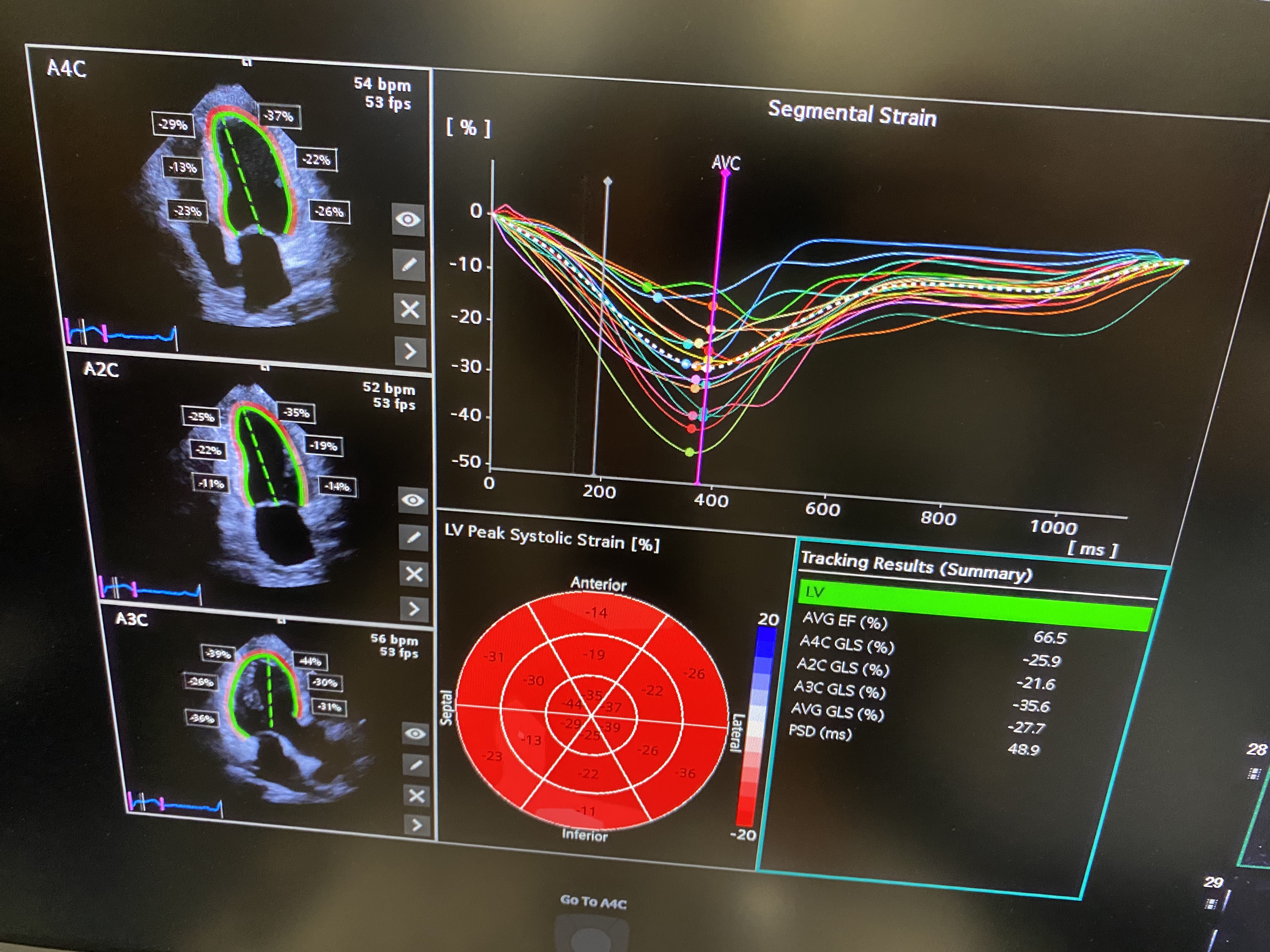Remove the A2C view with X icon
The height and width of the screenshot is (952, 1270).
tap(414, 574)
